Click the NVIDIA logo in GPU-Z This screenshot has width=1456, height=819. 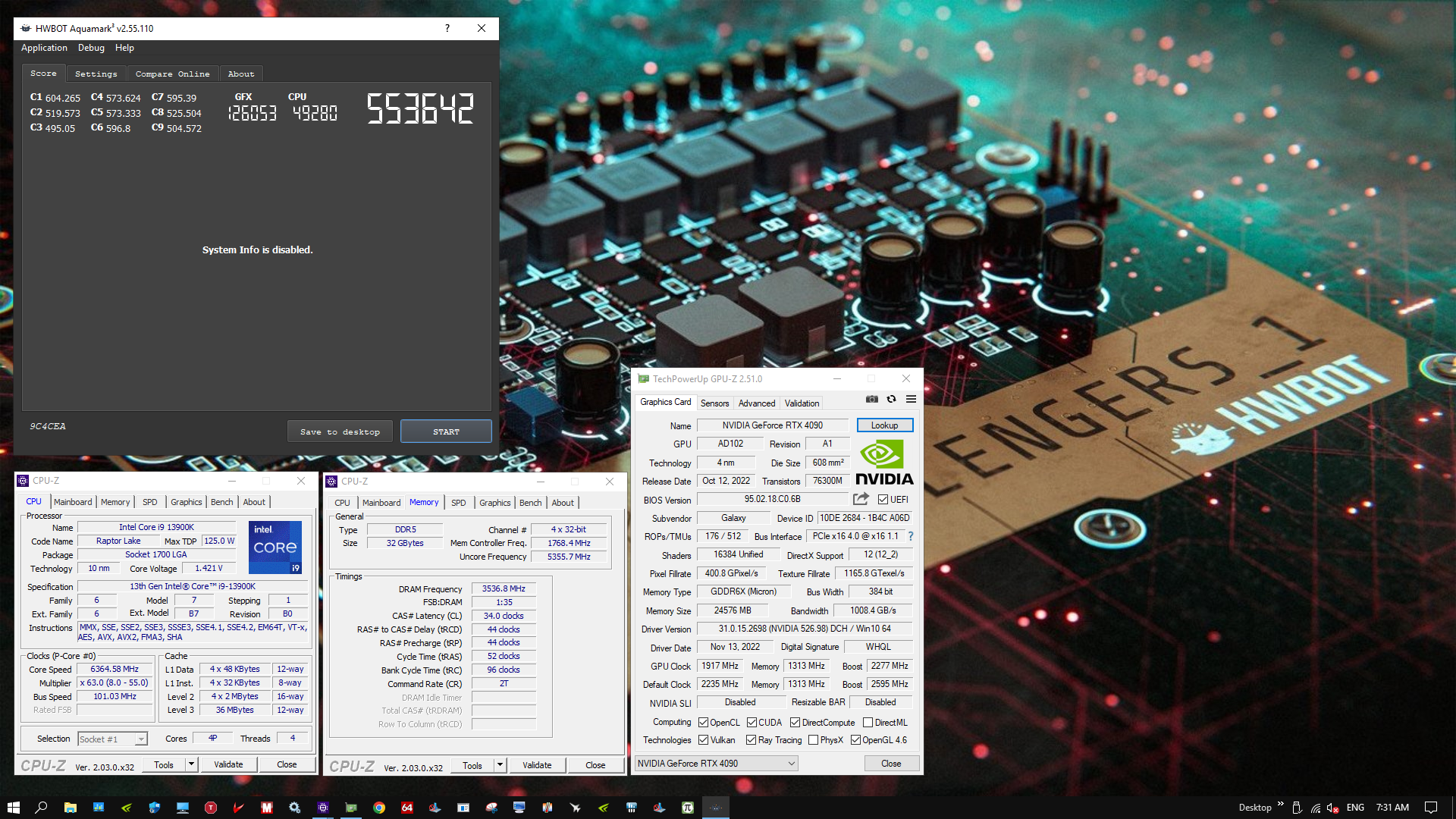884,463
